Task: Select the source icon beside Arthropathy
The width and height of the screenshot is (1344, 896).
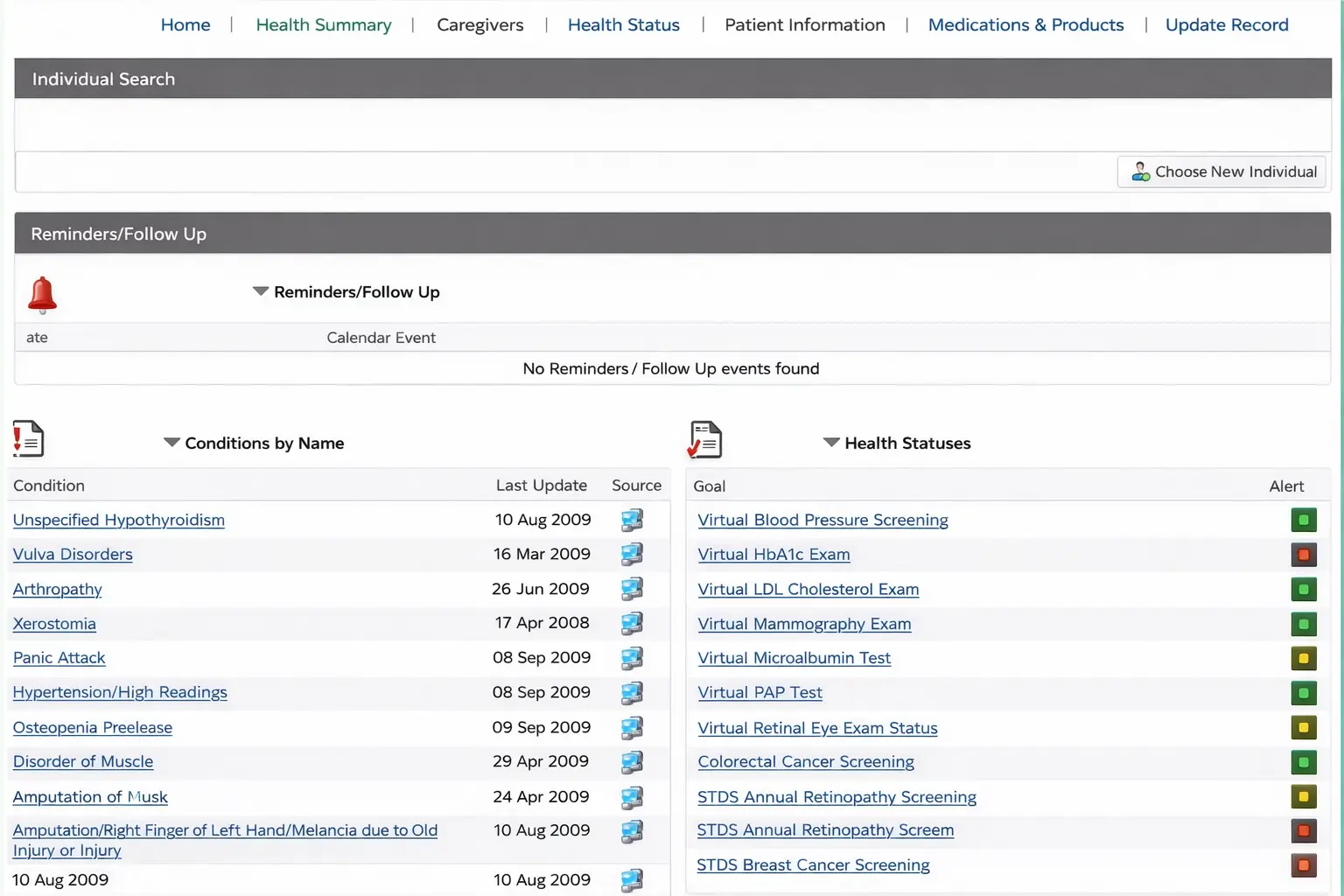Action: coord(633,589)
